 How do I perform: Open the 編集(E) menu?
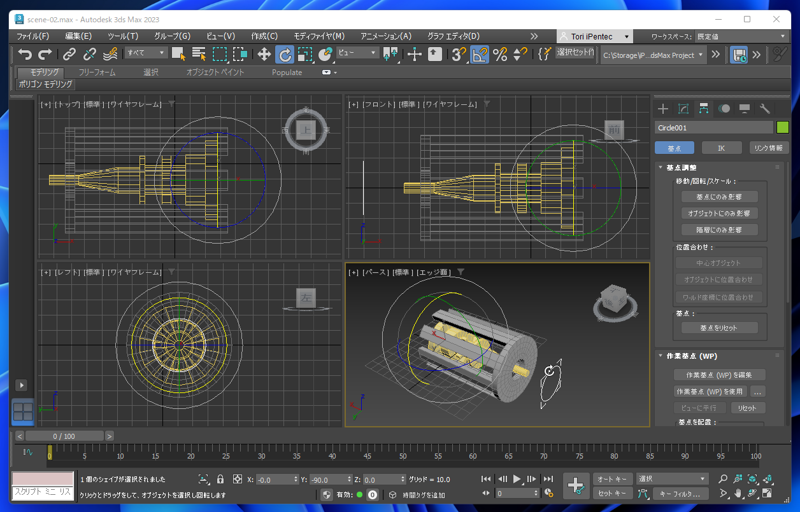(78, 36)
